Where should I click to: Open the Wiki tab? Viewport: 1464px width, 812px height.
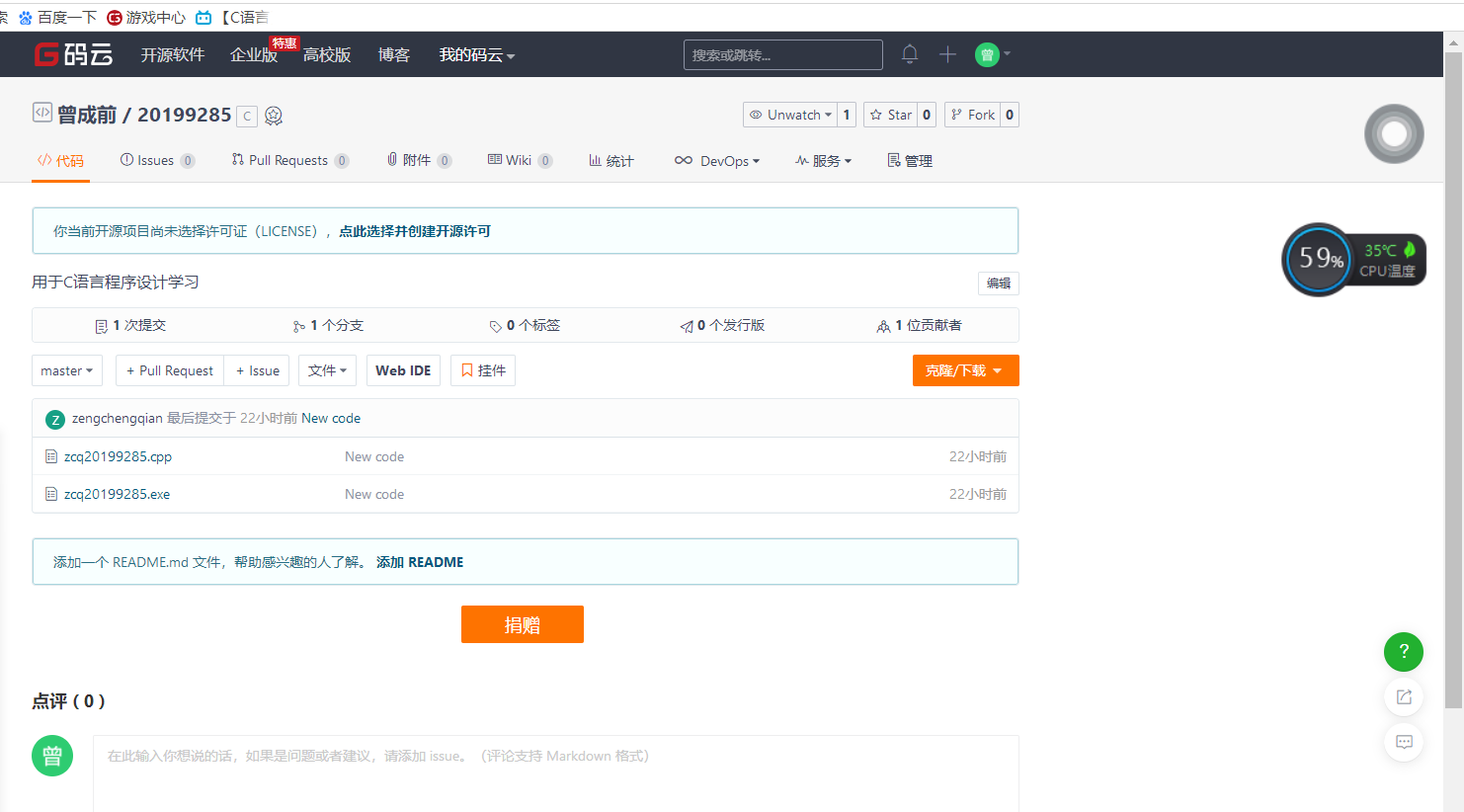pos(520,160)
